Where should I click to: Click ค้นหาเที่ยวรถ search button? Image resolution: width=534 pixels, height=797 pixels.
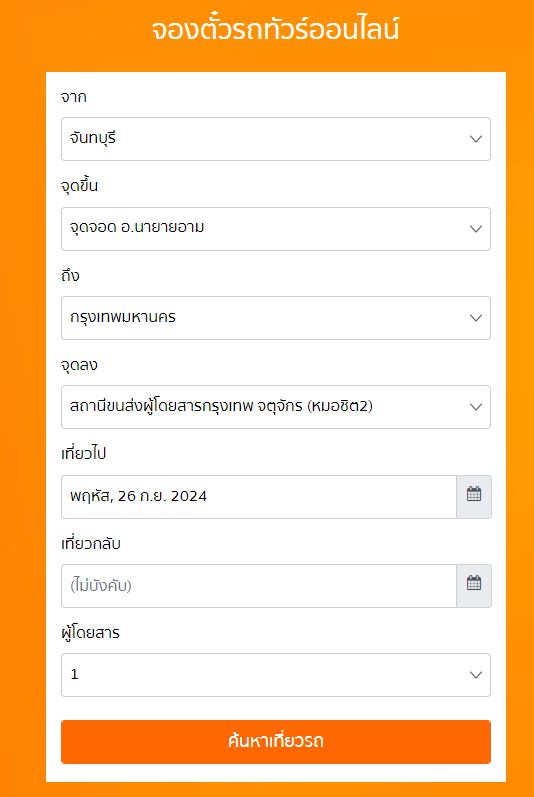tap(276, 742)
